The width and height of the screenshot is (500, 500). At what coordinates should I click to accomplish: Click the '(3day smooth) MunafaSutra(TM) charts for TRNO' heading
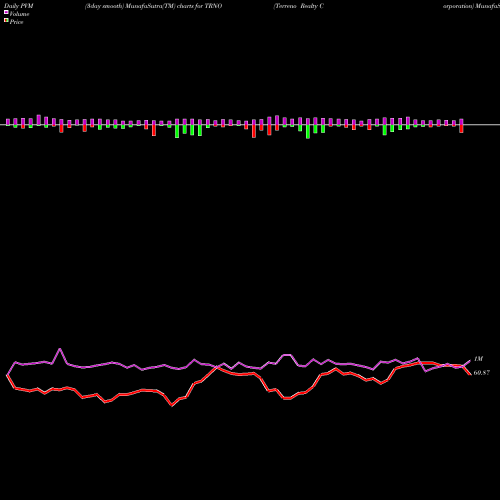pyautogui.click(x=153, y=6)
